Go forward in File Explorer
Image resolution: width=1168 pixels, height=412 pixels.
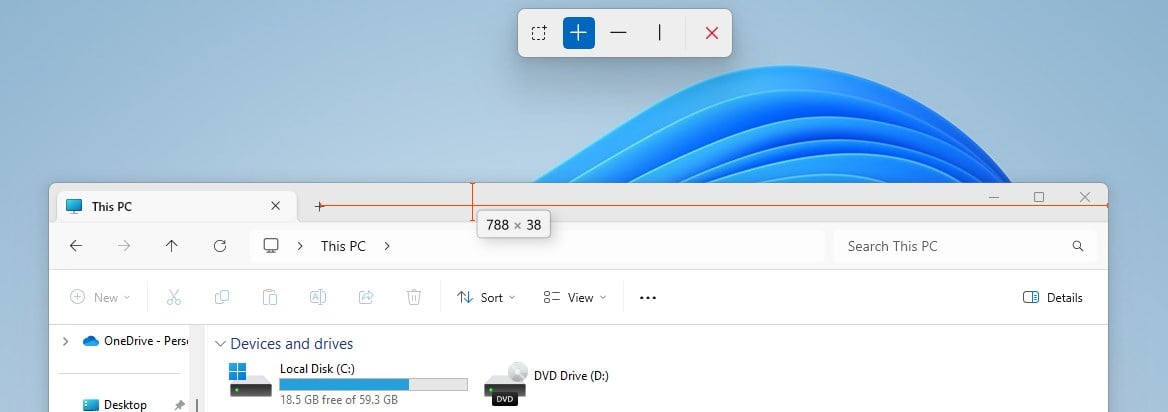tap(124, 246)
